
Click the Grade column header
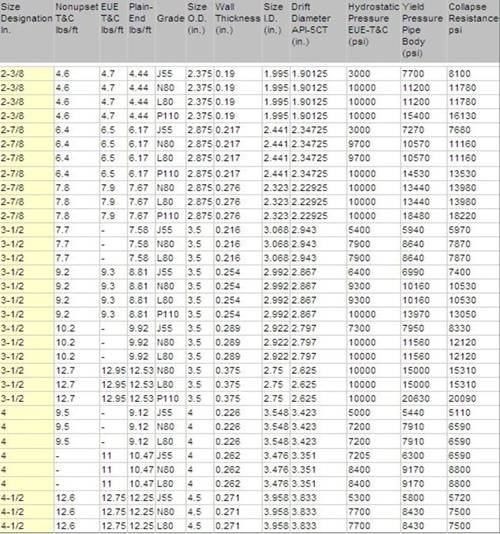point(170,18)
